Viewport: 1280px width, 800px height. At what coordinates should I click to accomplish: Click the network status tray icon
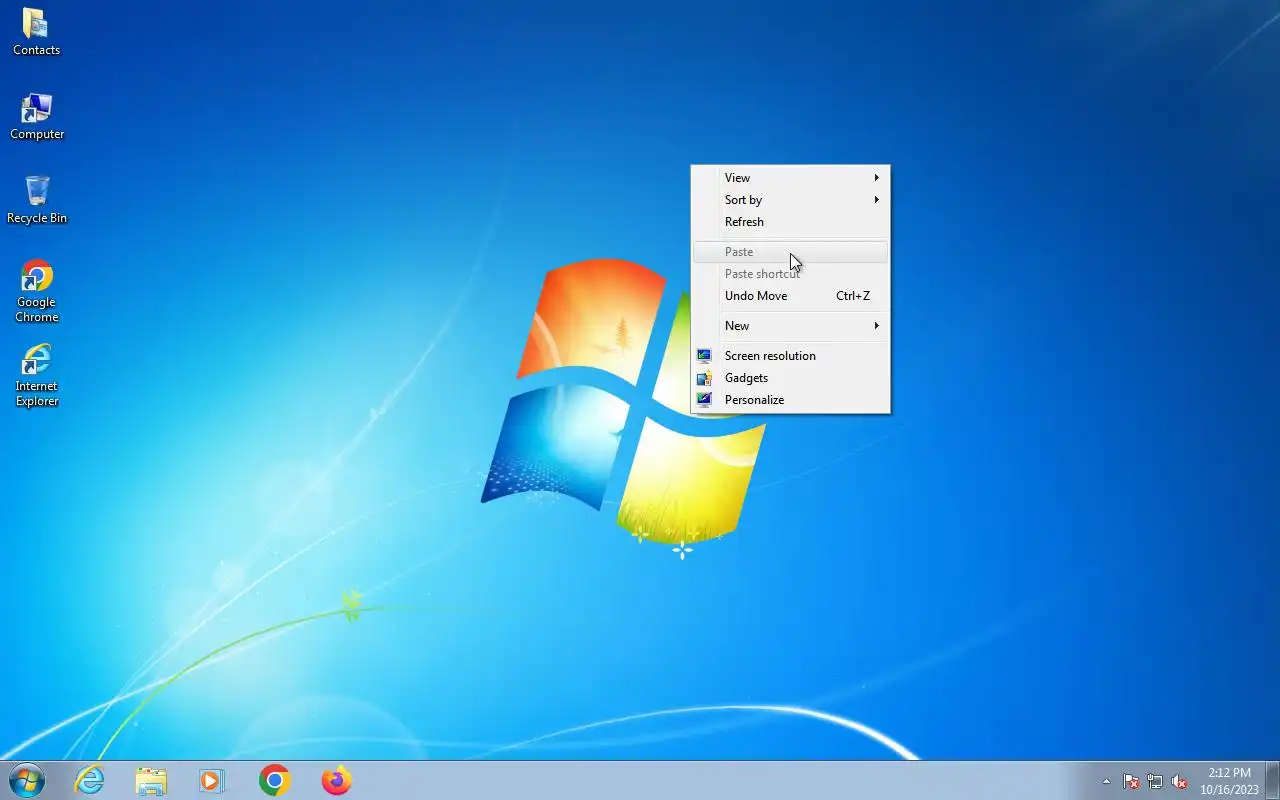click(1155, 781)
